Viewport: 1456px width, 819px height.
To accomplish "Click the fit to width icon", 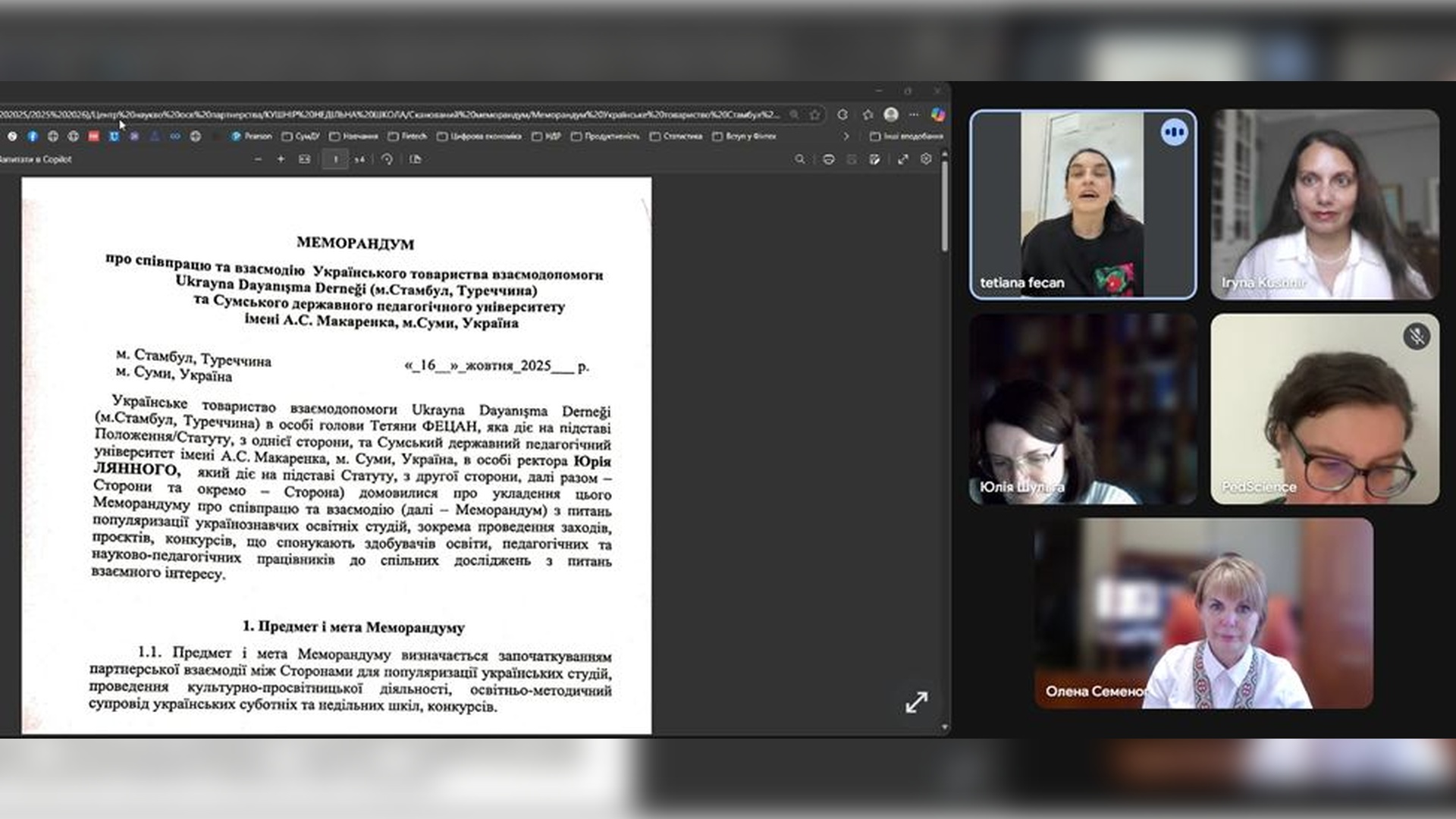I will [x=304, y=159].
